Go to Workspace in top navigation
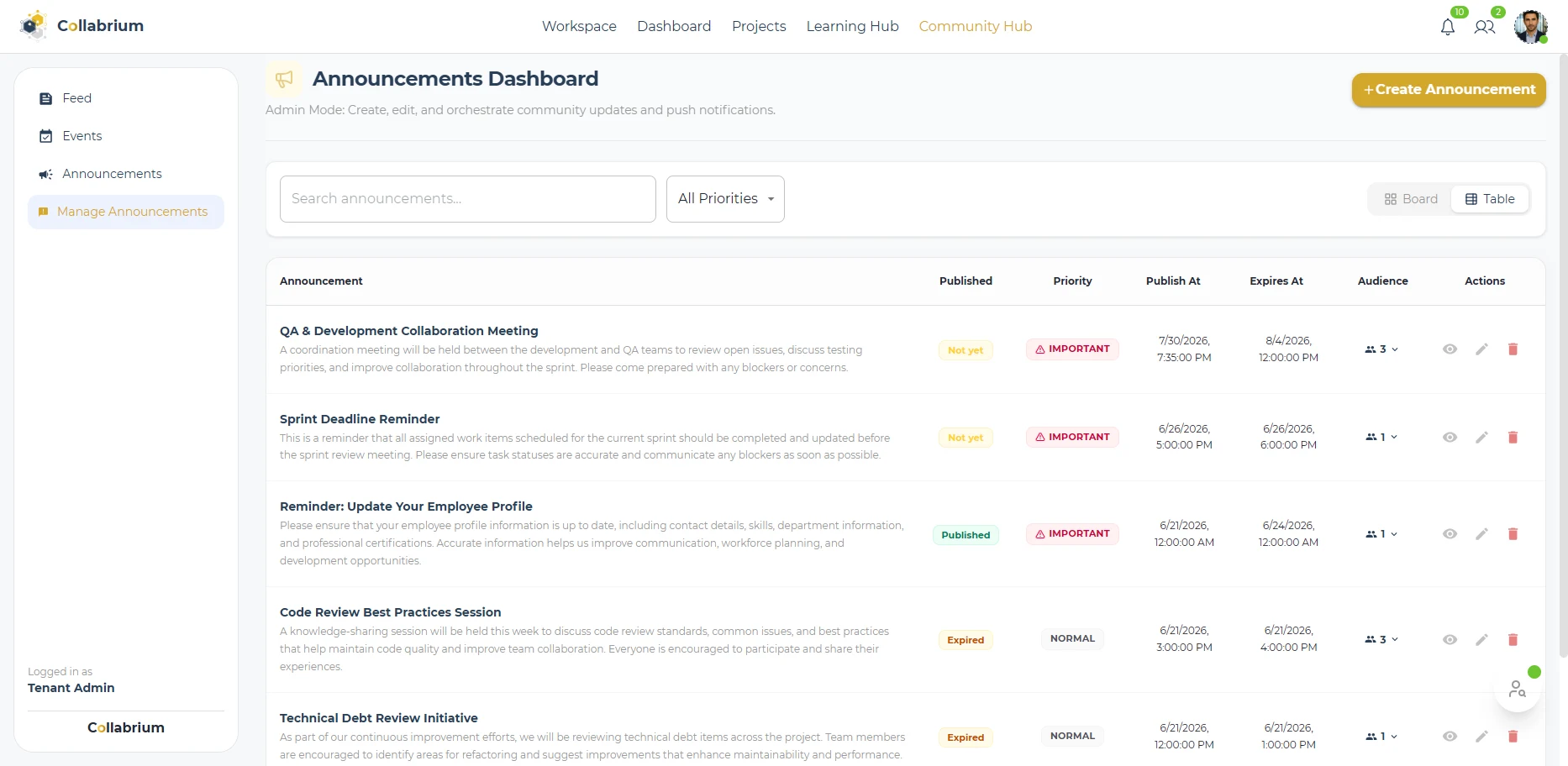Viewport: 1568px width, 766px height. [579, 26]
